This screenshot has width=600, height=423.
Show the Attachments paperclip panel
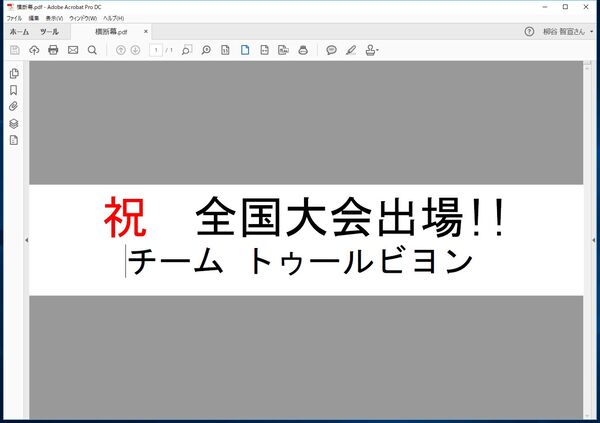14,106
